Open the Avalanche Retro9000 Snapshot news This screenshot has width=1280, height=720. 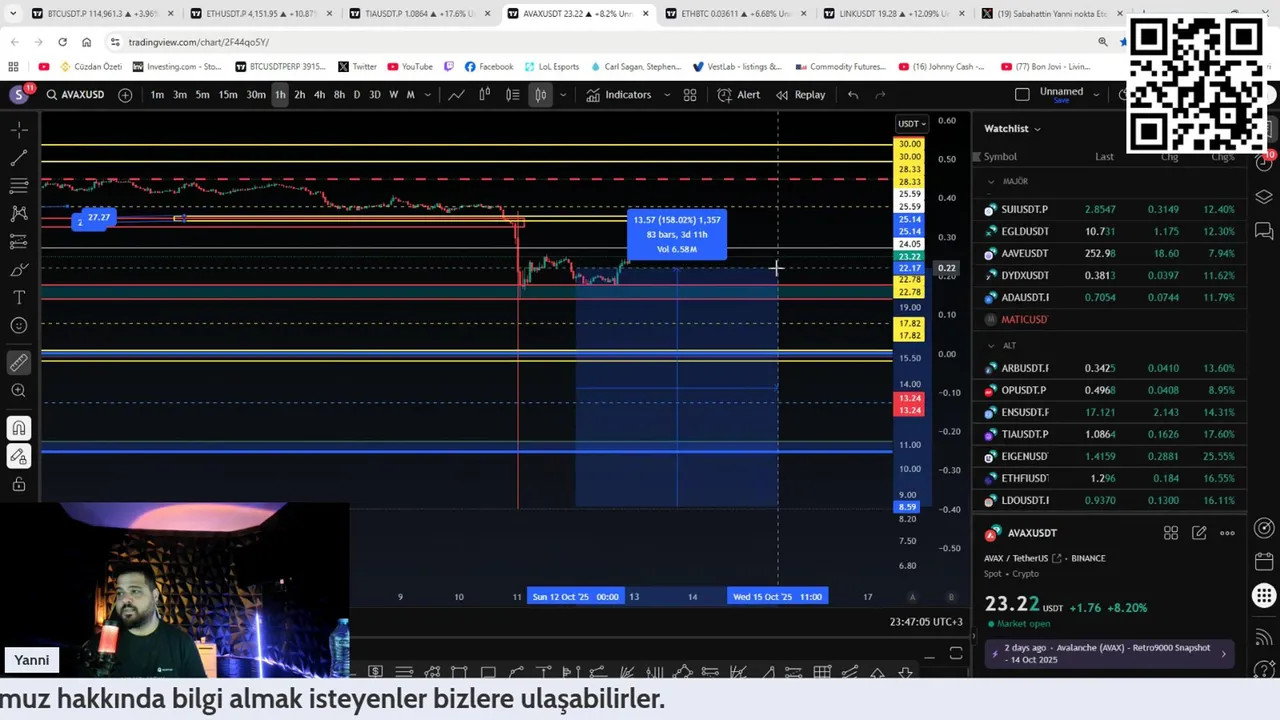coord(1109,654)
